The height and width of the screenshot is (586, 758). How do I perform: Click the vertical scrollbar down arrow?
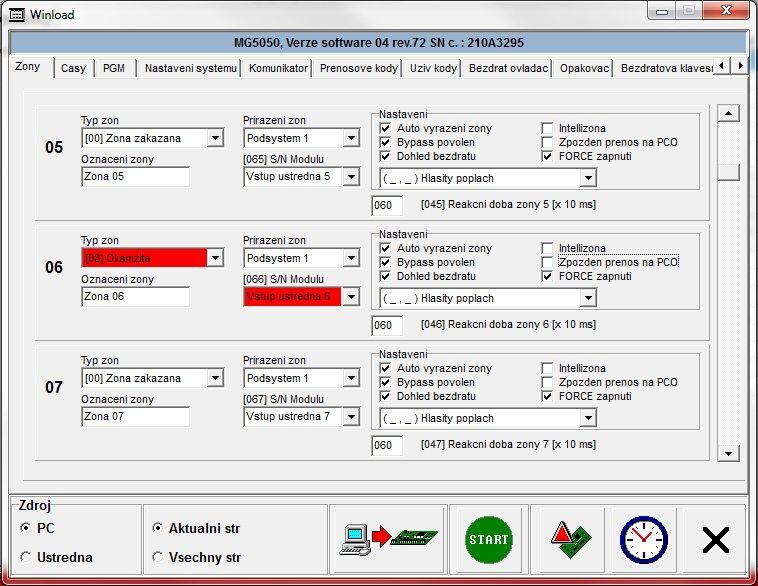(x=728, y=453)
